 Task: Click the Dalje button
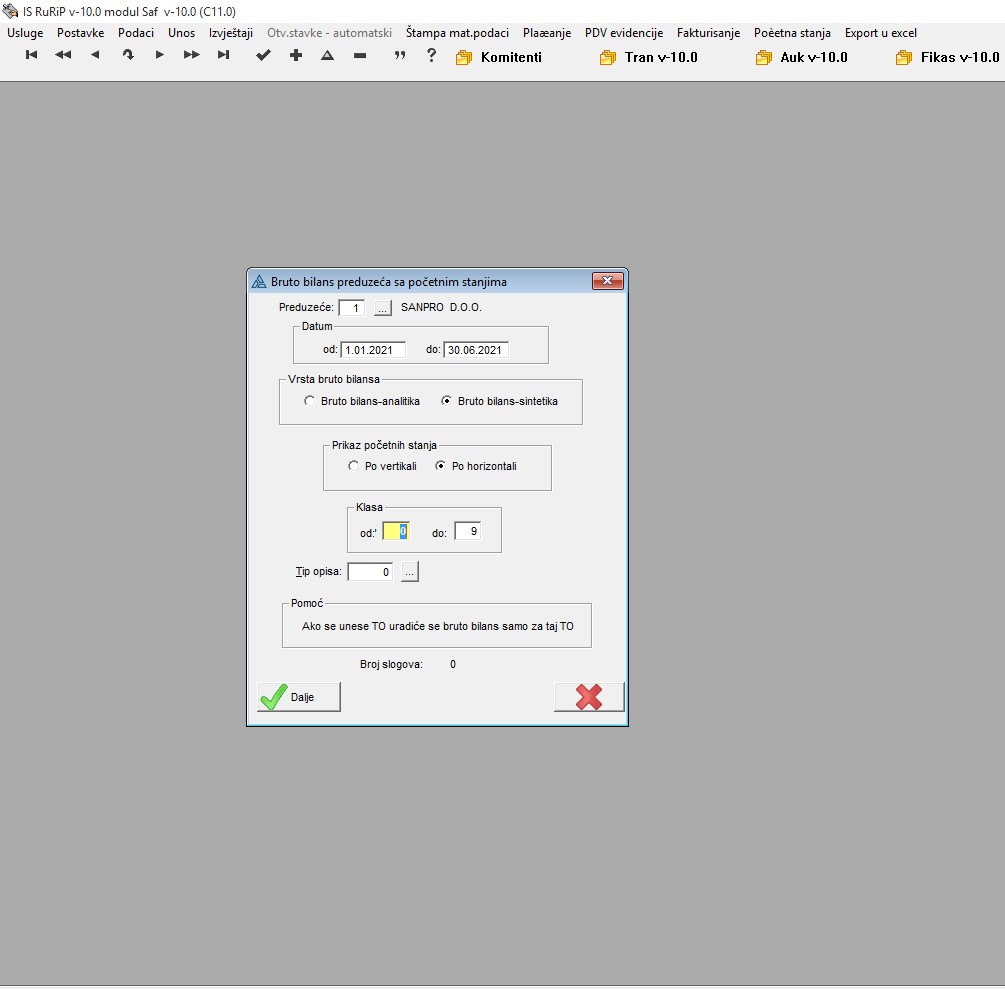point(299,697)
